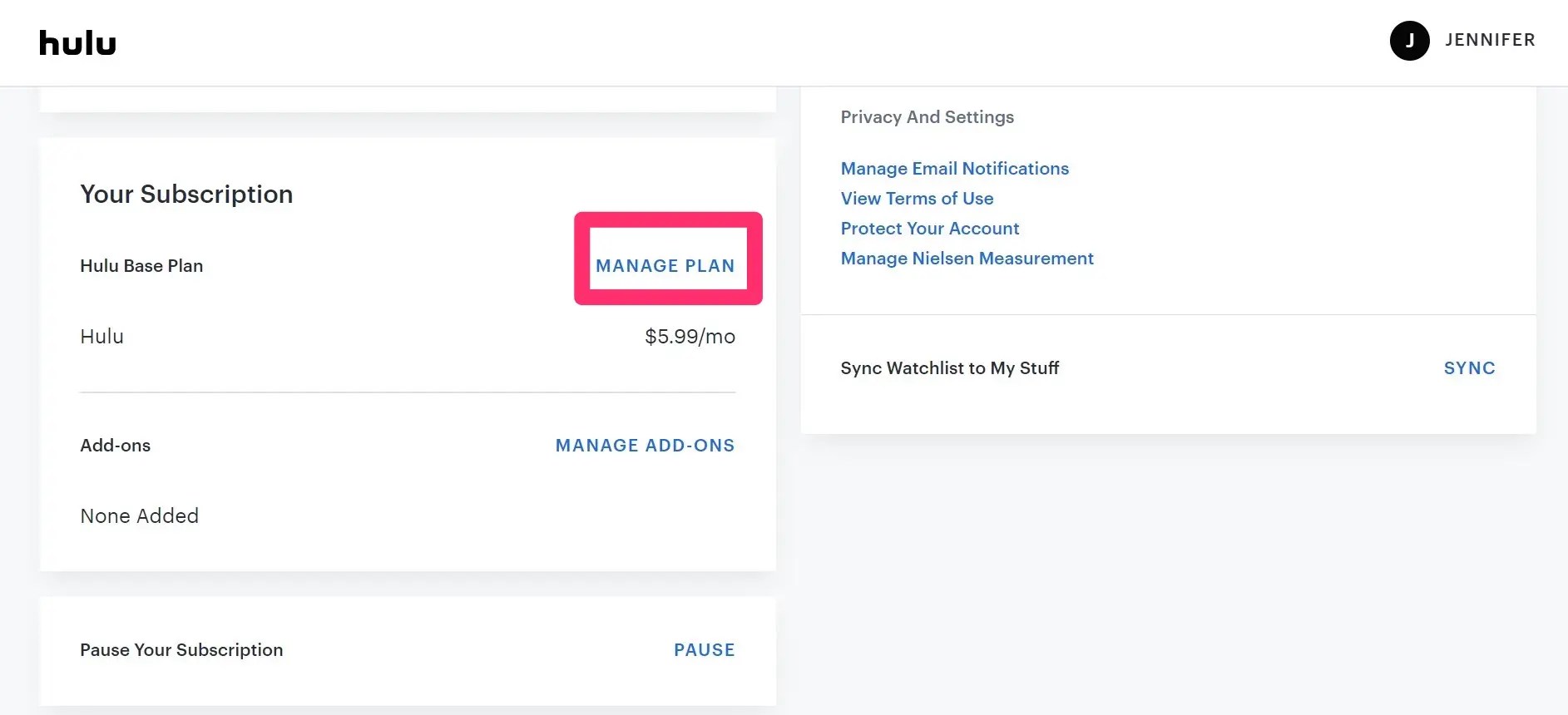Image resolution: width=1568 pixels, height=715 pixels.
Task: Open the JENNIFER account menu
Action: [1490, 40]
